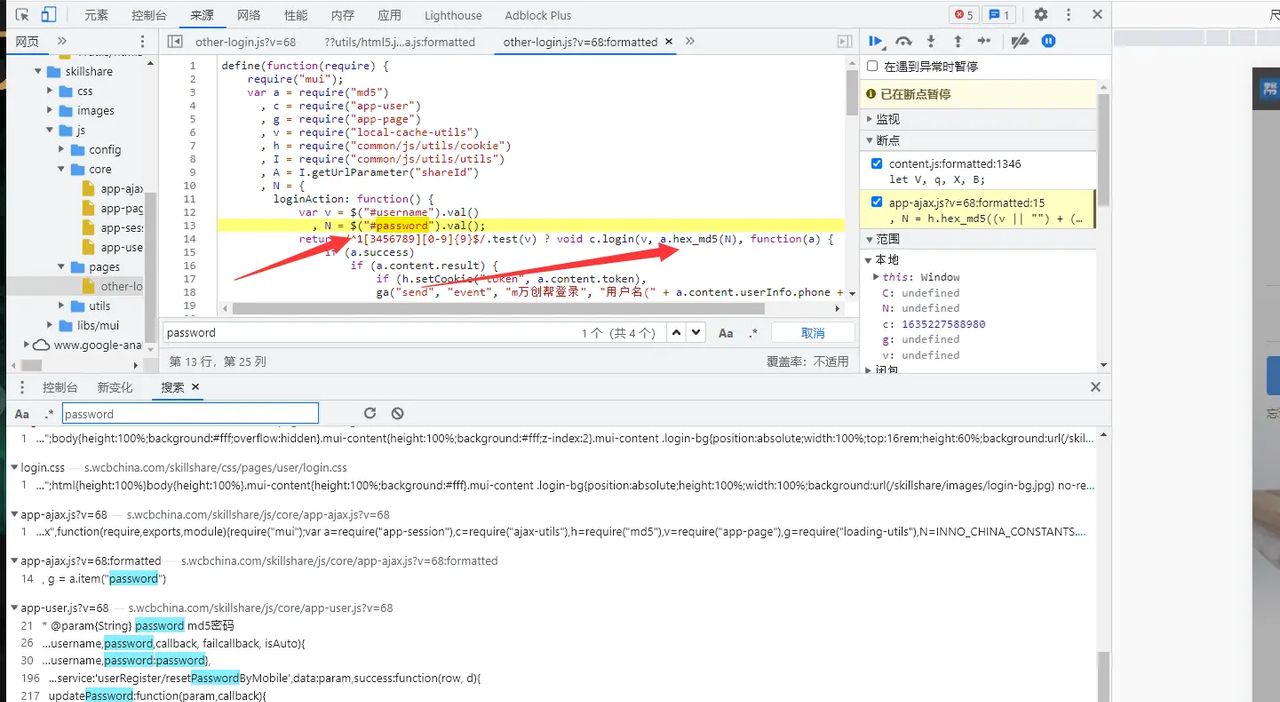The width and height of the screenshot is (1280, 702).
Task: Deactivate all breakpoints icon
Action: (x=1019, y=42)
